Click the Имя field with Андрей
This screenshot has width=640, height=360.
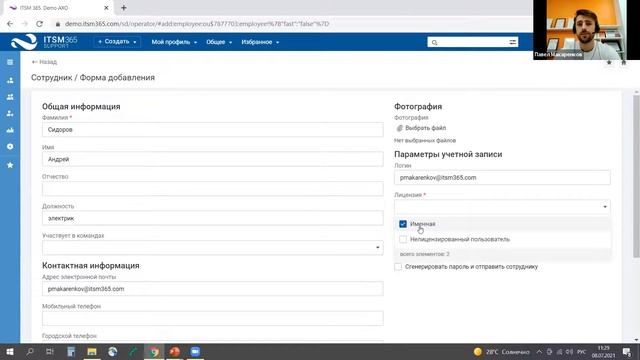[213, 159]
